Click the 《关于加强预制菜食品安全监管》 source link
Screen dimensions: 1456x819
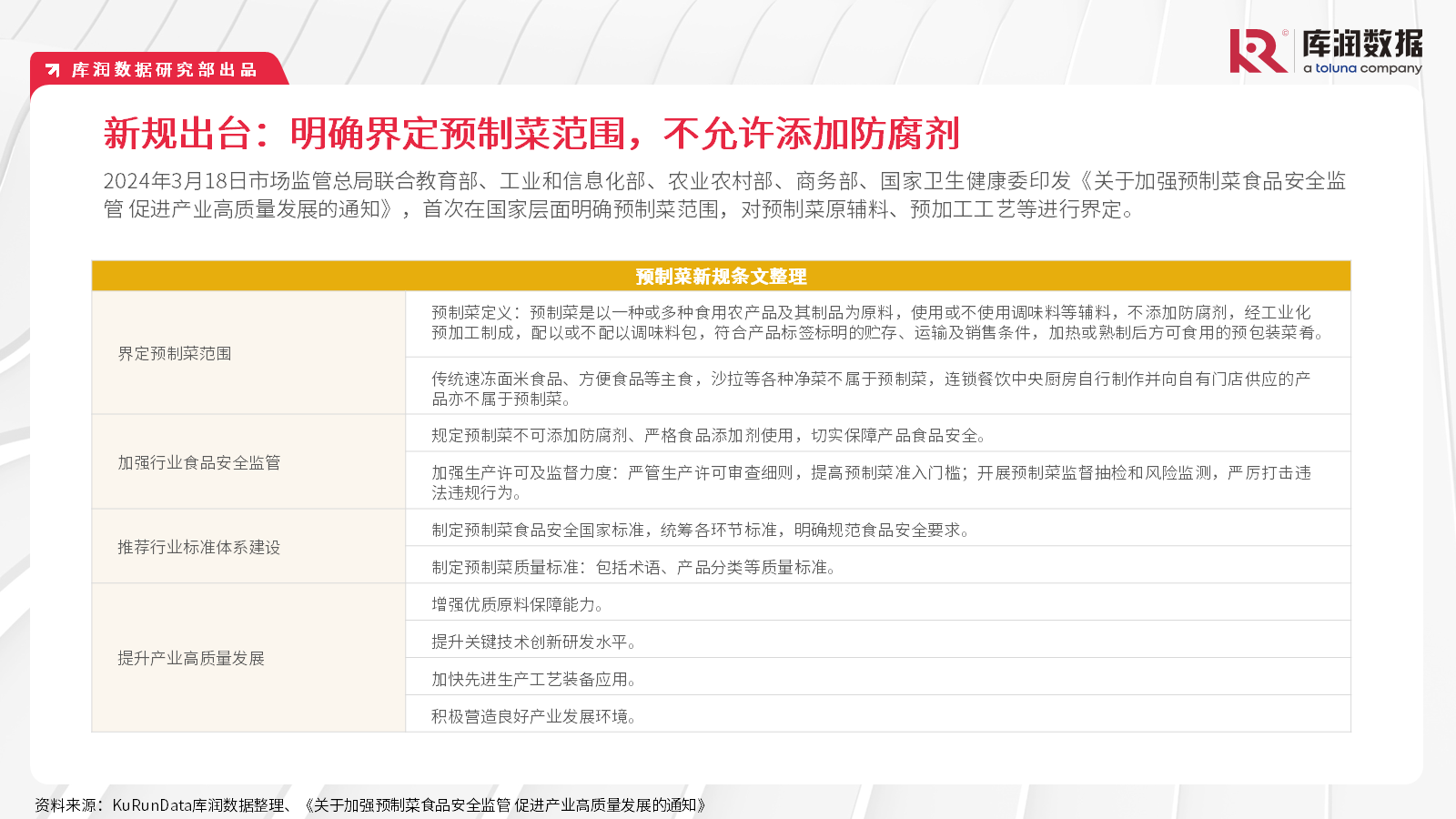507,804
